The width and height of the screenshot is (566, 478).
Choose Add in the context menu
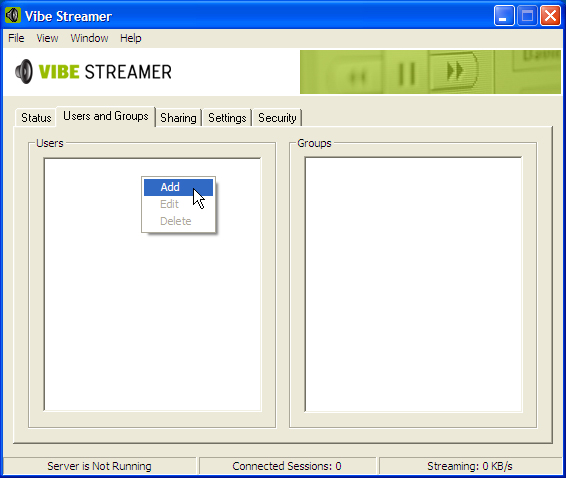pos(178,187)
